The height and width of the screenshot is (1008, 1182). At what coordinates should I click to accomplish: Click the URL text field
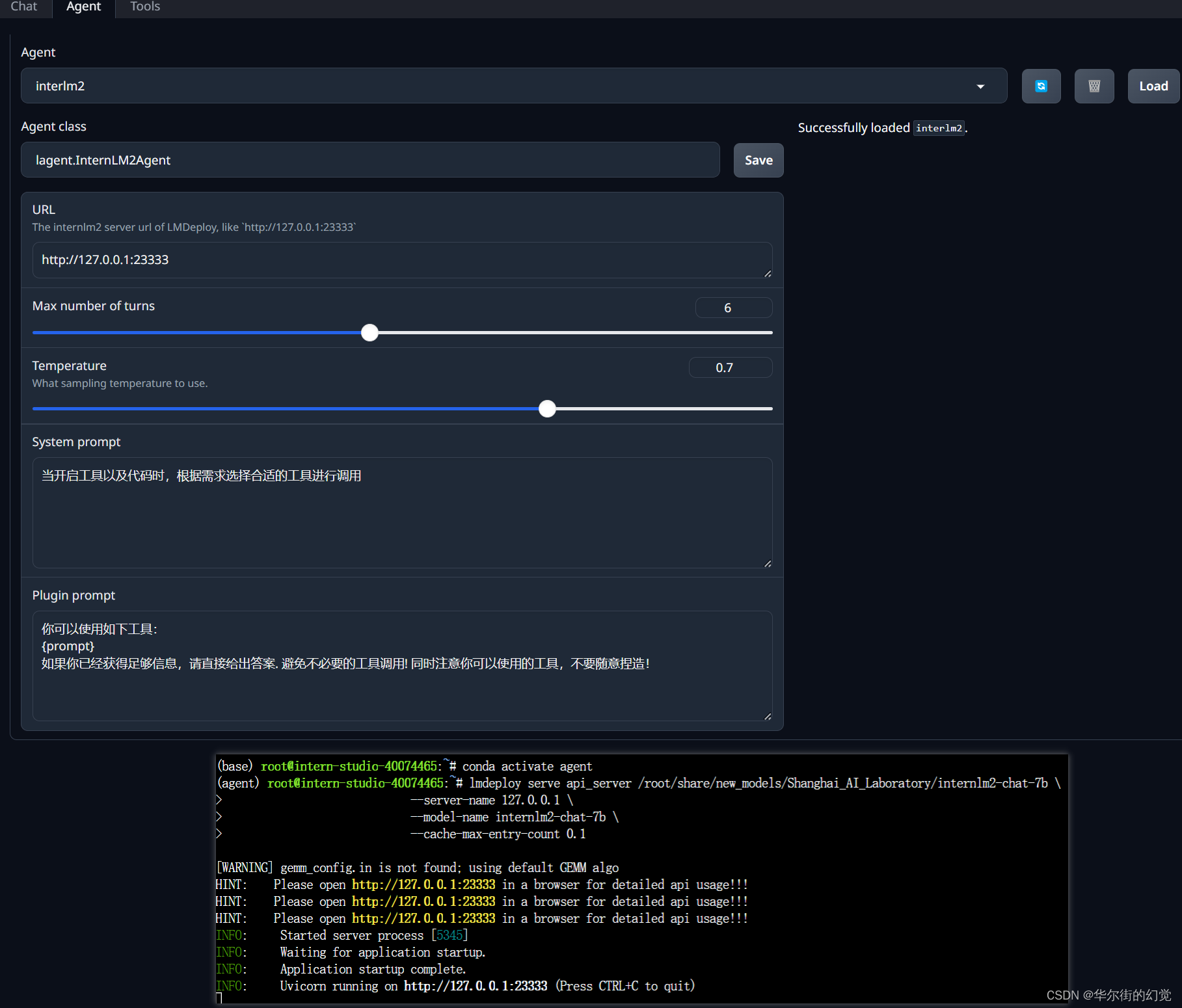(x=402, y=260)
